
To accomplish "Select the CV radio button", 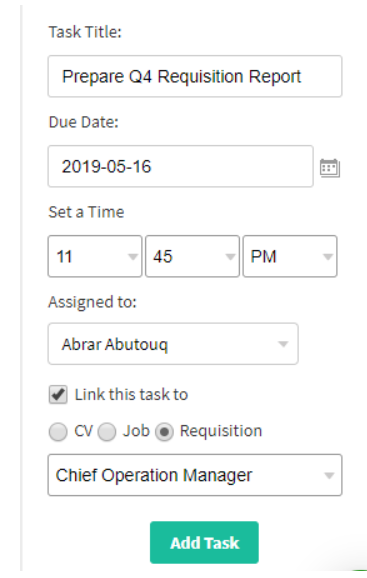I will tap(58, 432).
